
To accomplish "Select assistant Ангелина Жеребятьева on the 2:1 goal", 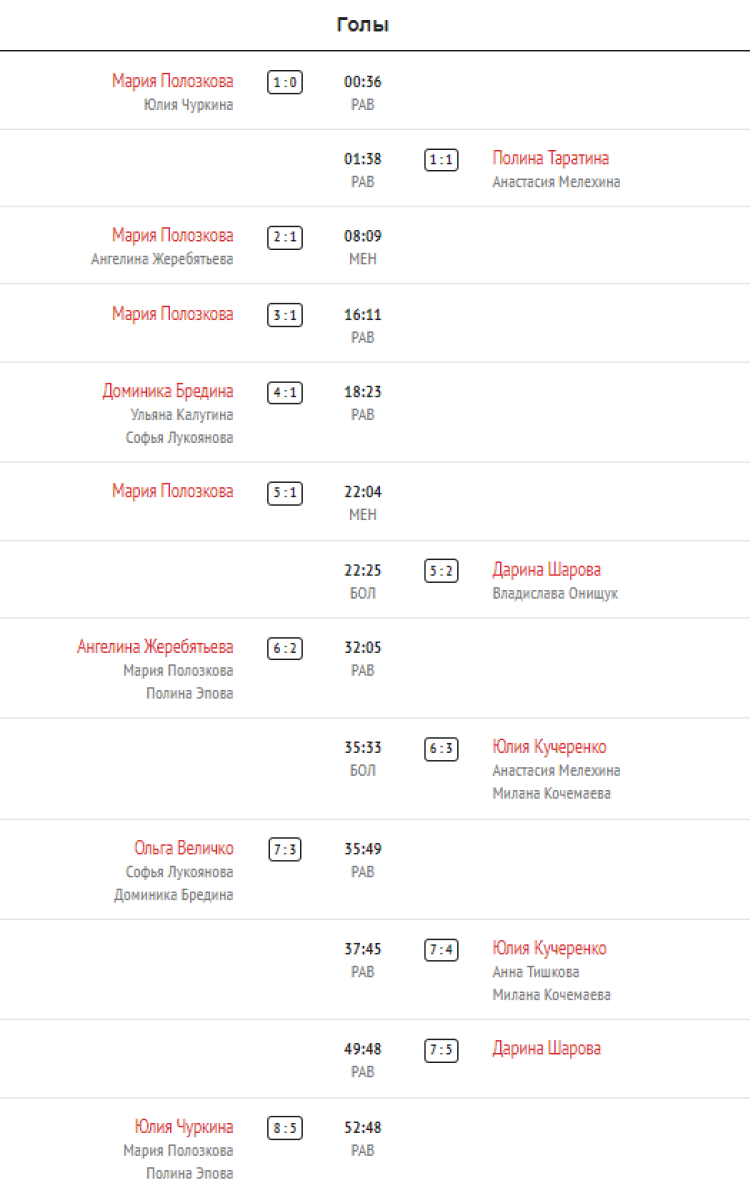I will (162, 259).
